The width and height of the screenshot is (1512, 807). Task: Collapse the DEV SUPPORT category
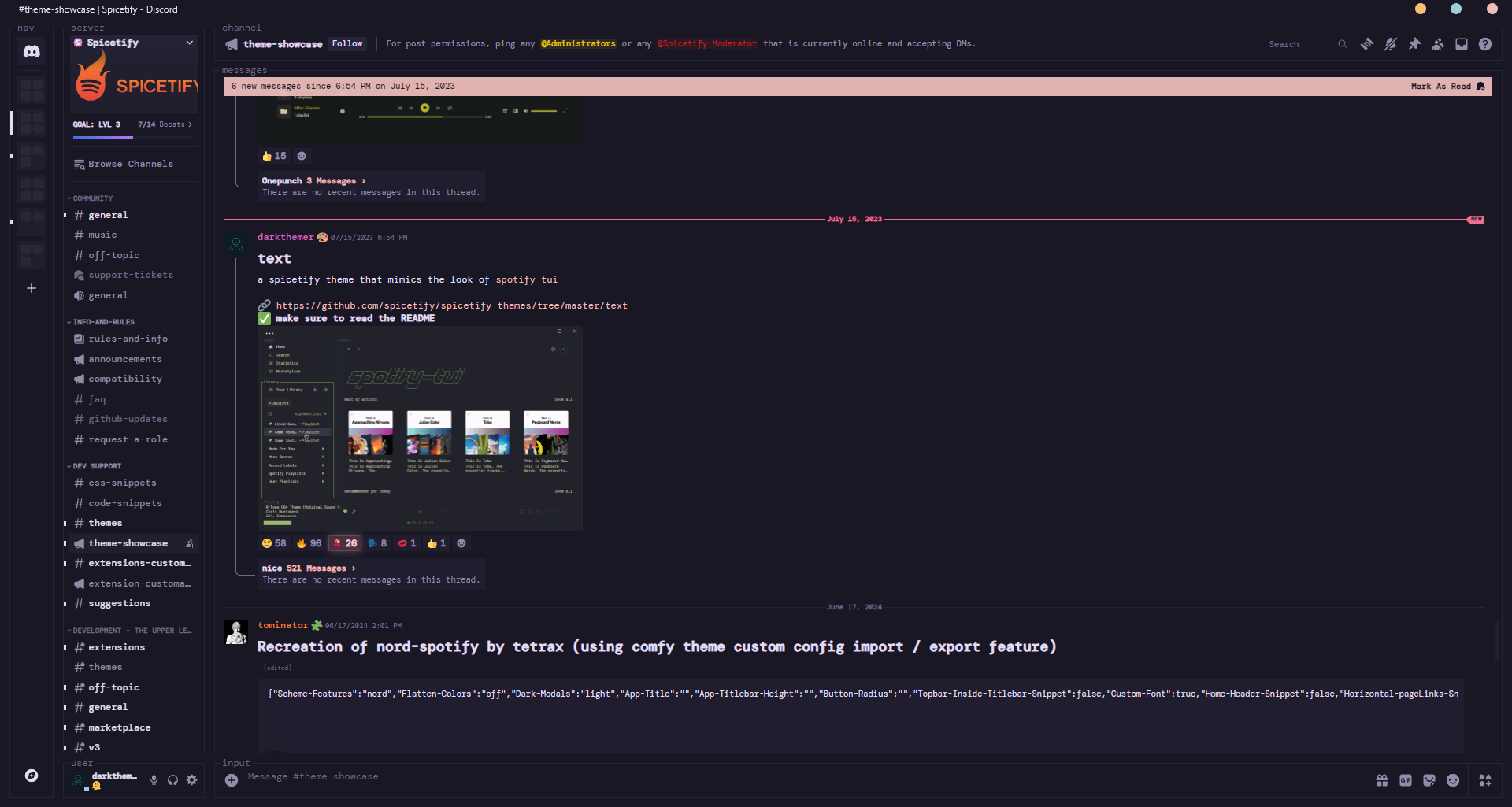tap(97, 466)
